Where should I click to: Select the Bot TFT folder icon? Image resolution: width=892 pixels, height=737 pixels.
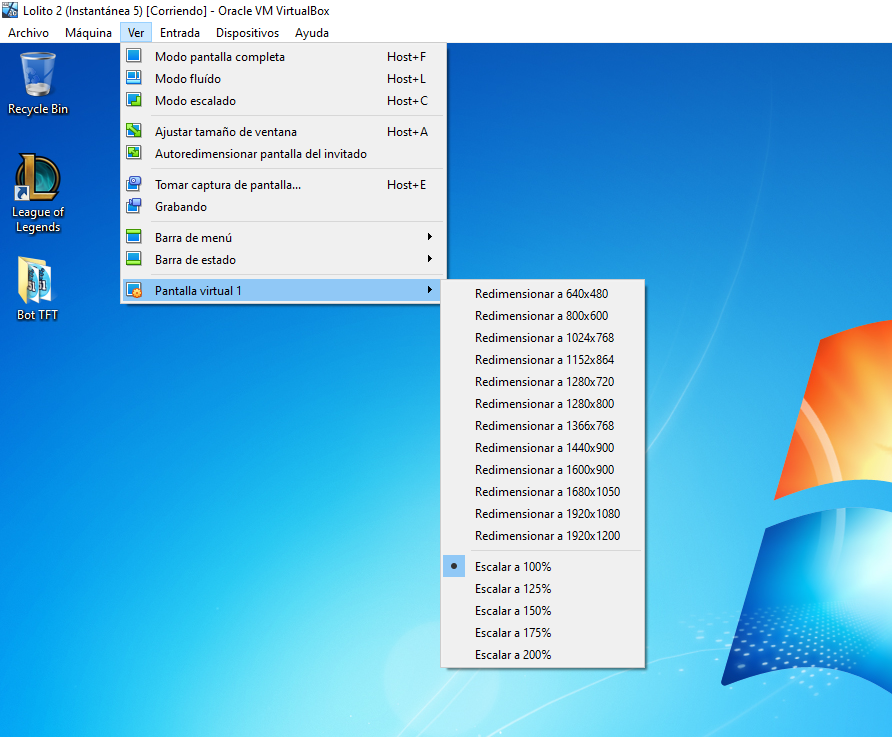[x=38, y=282]
